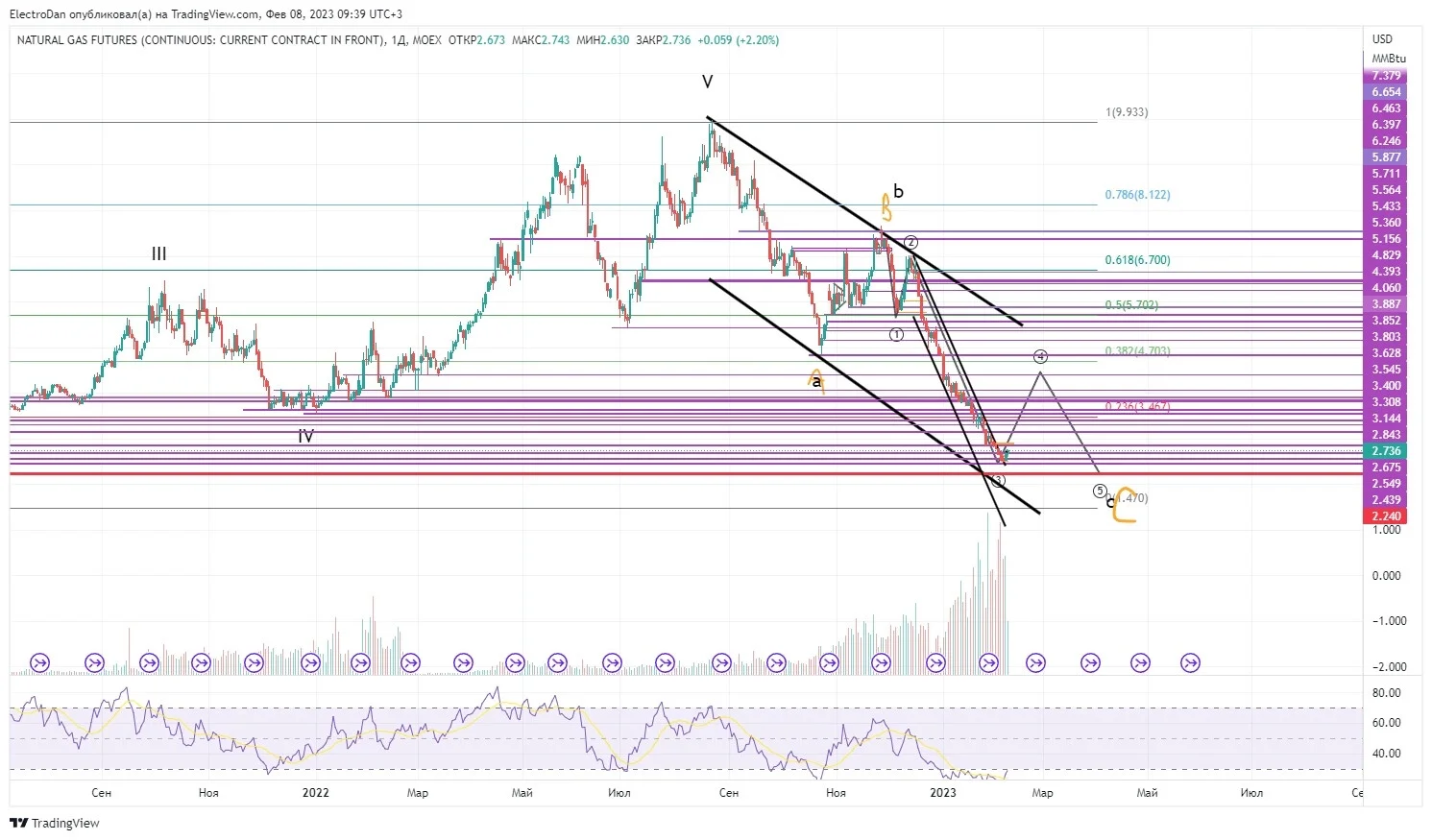This screenshot has width=1432, height=840.
Task: Select the first contract rollover marker on the timeline
Action: click(x=40, y=662)
